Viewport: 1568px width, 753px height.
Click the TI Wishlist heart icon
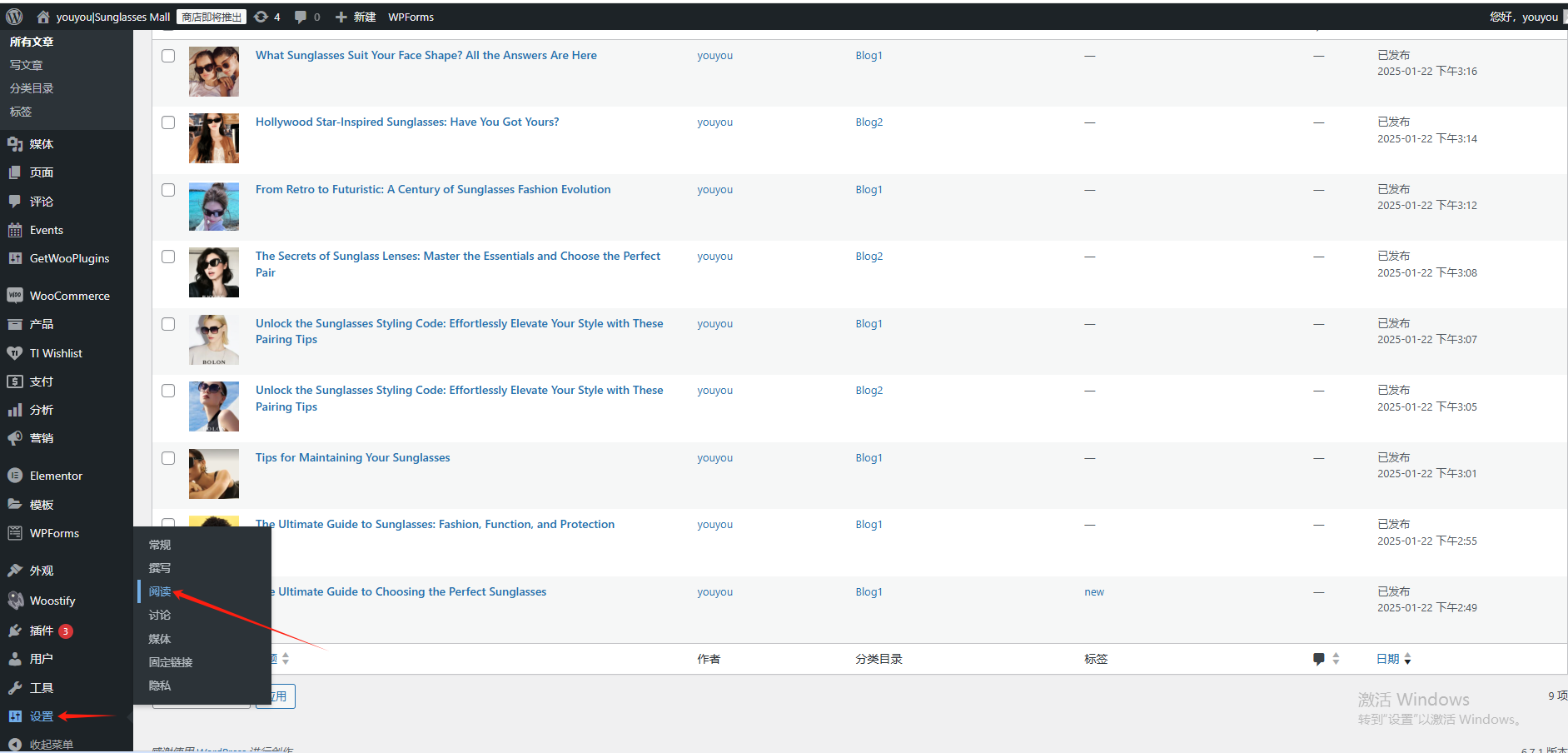(x=15, y=353)
